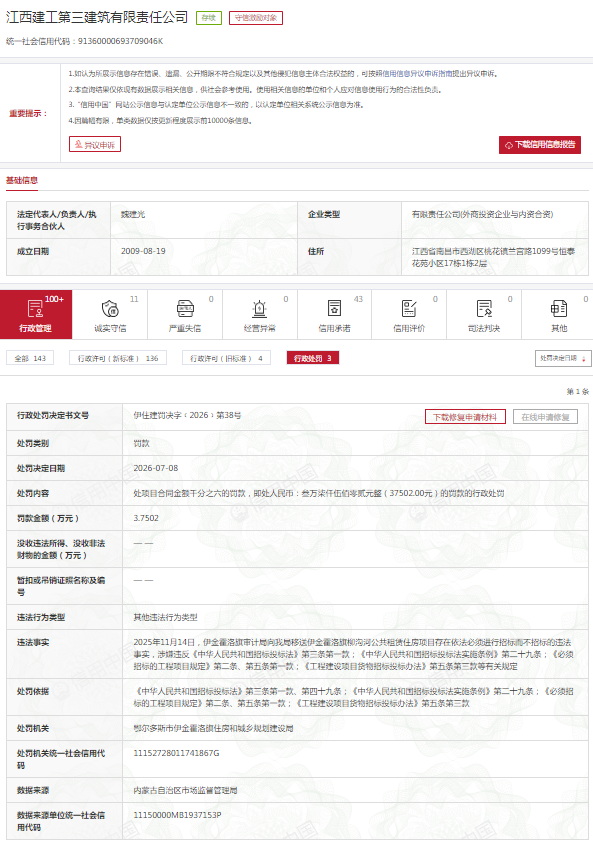Sort by 处罚决定日期 dropdown
The image size is (593, 845).
pos(563,358)
